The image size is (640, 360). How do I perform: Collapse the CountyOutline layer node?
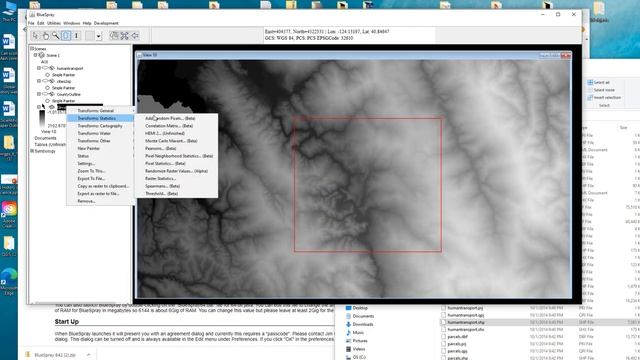pos(39,94)
